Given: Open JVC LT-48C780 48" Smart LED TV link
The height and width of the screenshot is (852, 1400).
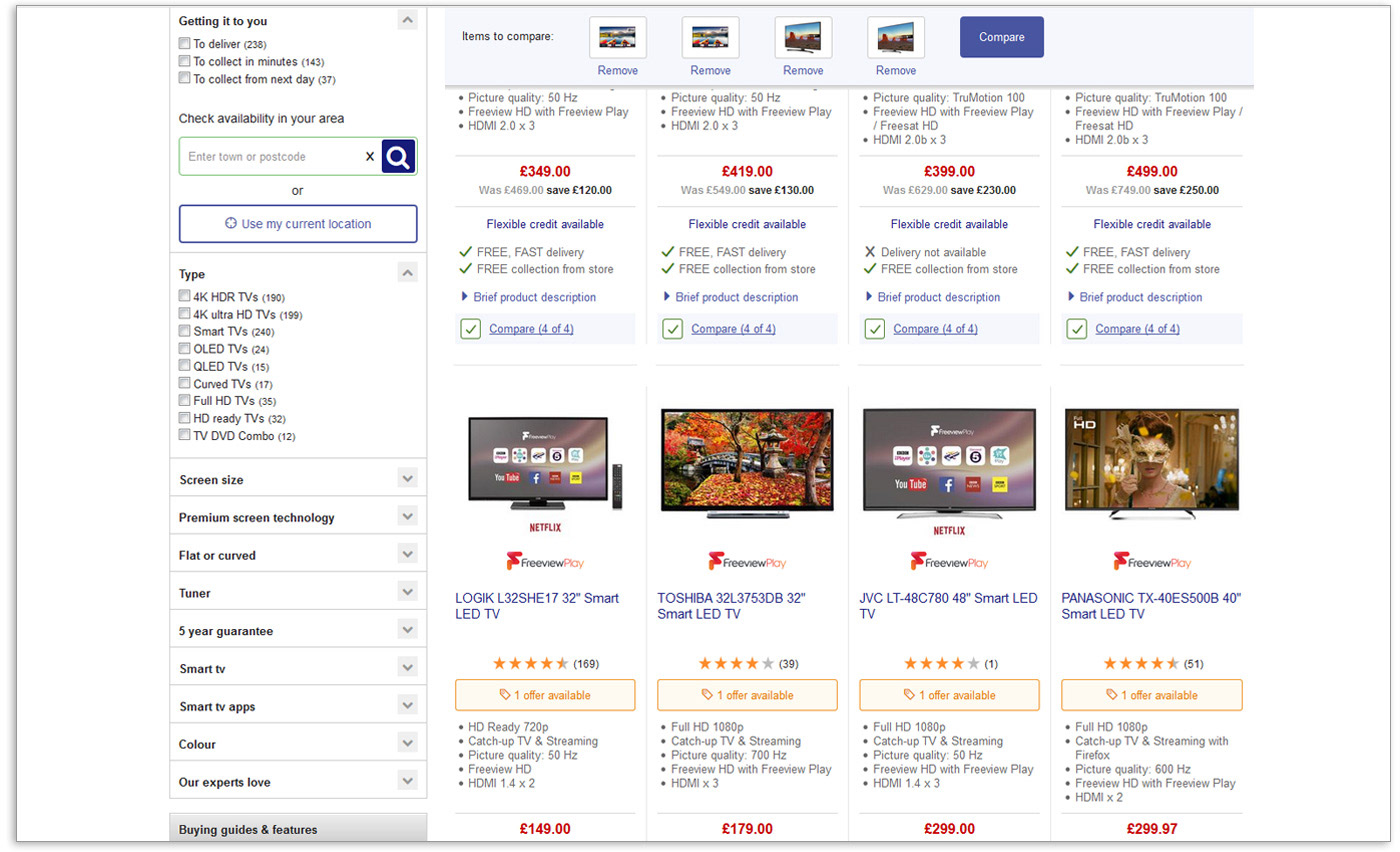Looking at the screenshot, I should [949, 606].
